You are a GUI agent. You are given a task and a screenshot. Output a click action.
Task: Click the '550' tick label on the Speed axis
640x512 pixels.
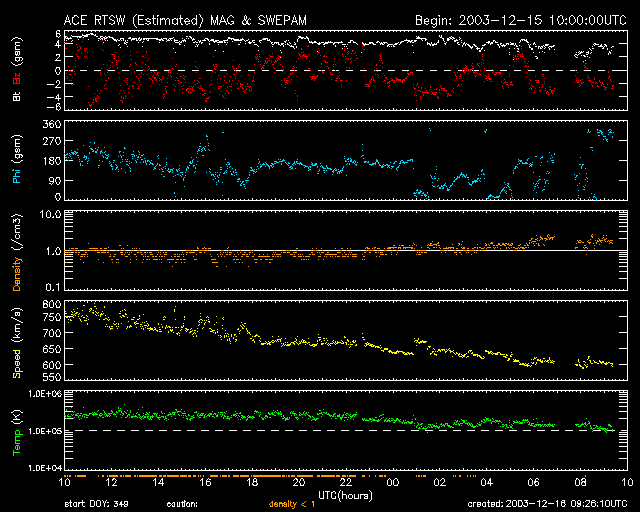[x=52, y=377]
